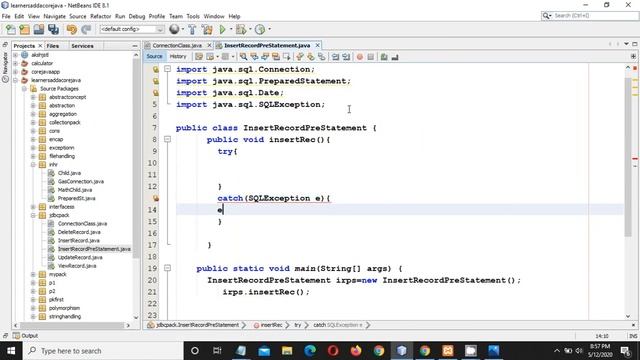The width and height of the screenshot is (640, 360).
Task: Click the Redo toolbar icon
Action: [x=86, y=29]
